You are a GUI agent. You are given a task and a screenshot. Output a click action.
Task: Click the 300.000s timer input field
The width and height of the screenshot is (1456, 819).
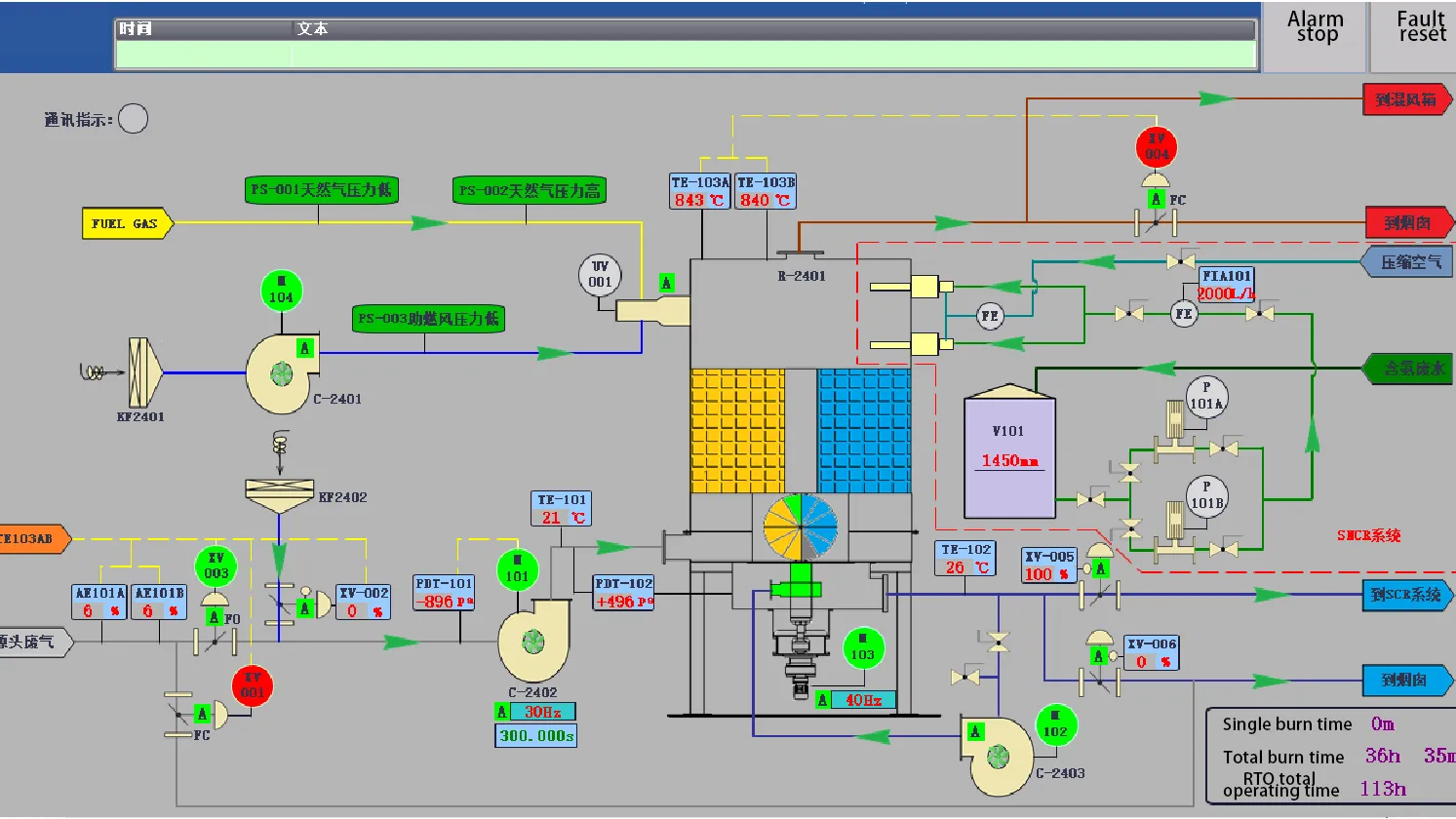pyautogui.click(x=536, y=736)
